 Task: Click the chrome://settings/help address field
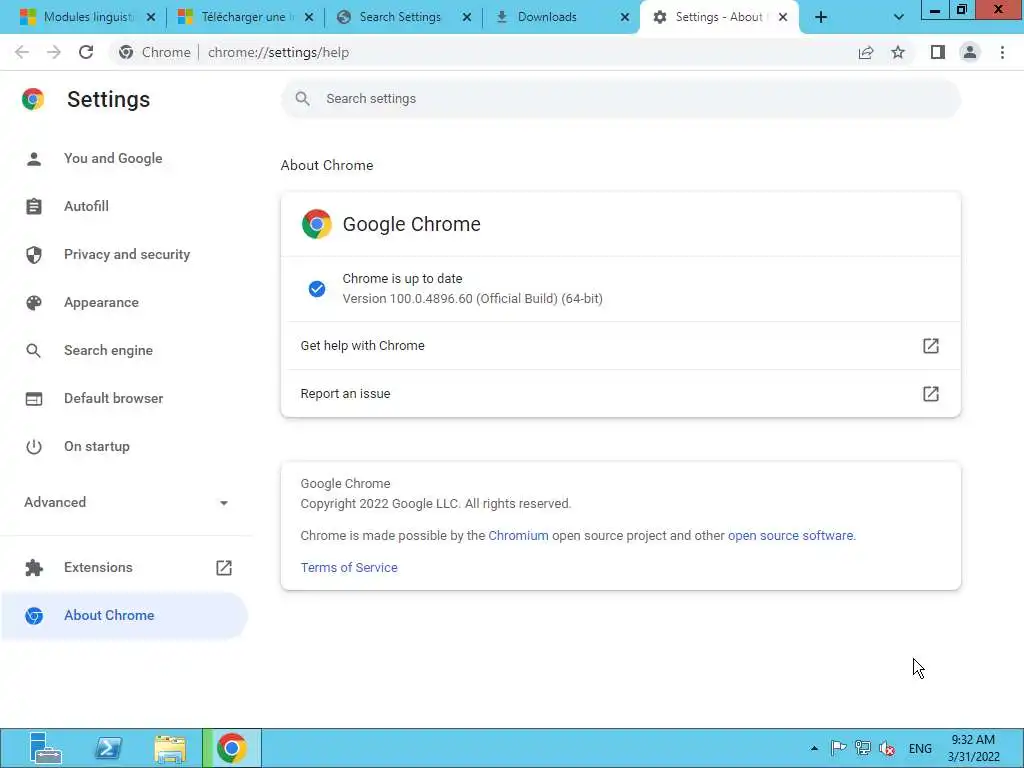coord(278,52)
